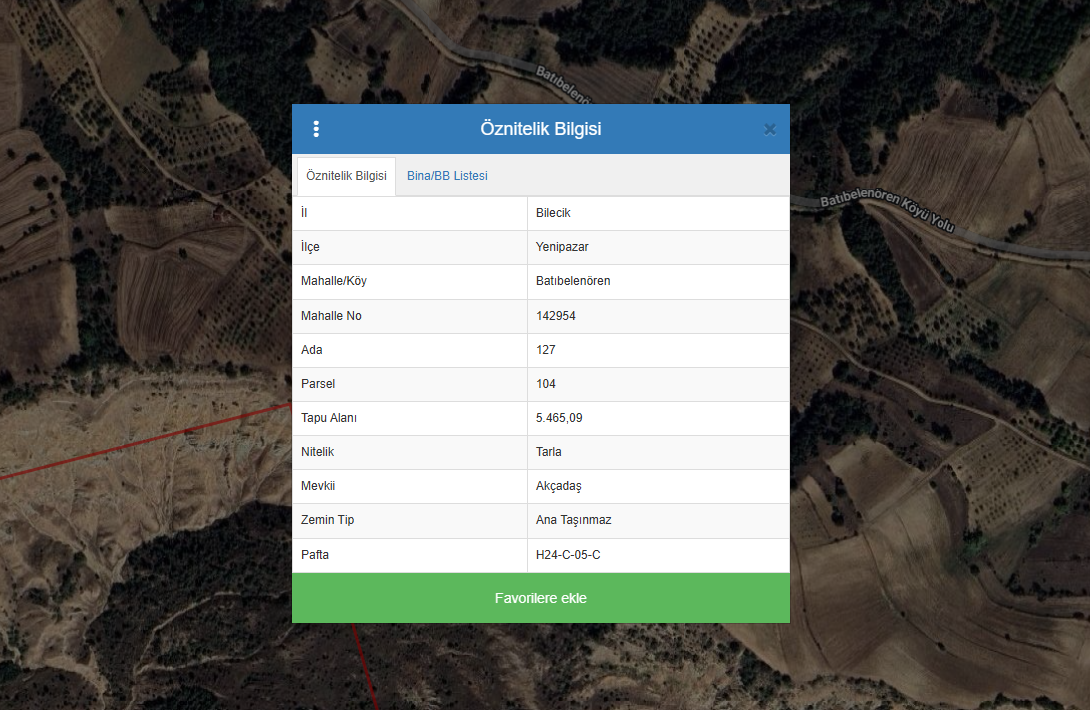1090x710 pixels.
Task: Select the Öznitelik Bilgisi tab
Action: point(346,176)
